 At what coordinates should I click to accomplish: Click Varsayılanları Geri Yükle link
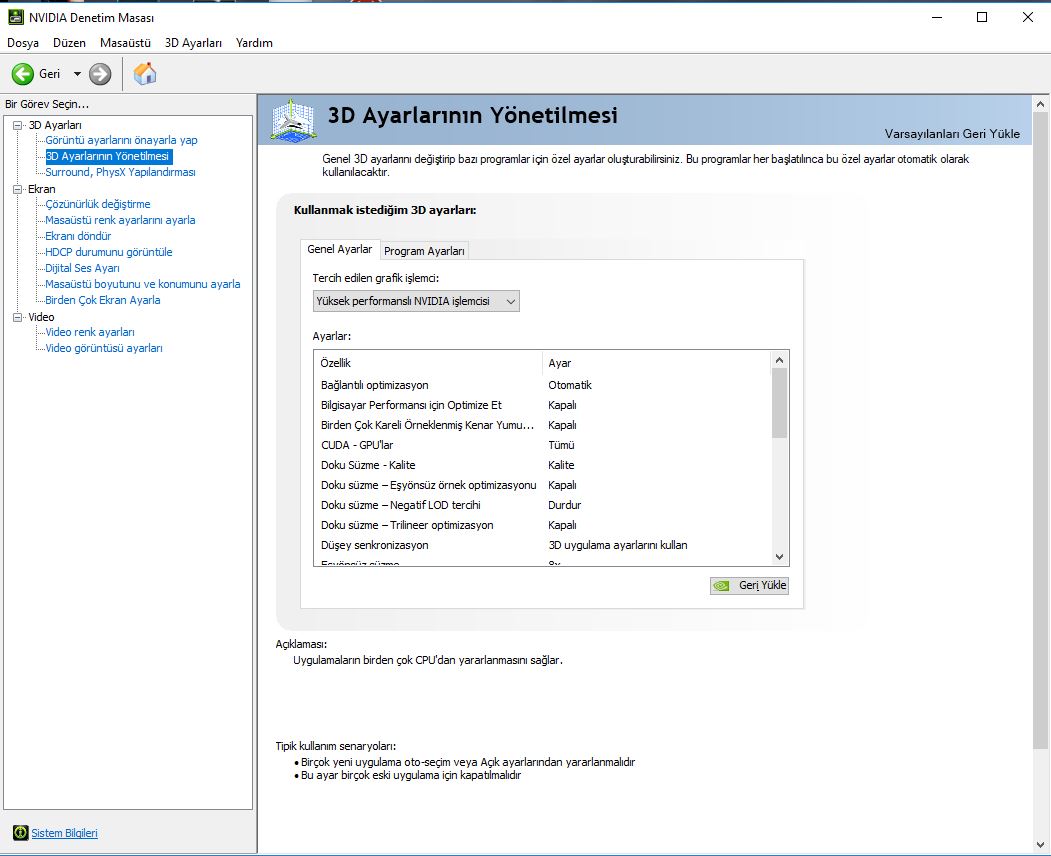952,133
